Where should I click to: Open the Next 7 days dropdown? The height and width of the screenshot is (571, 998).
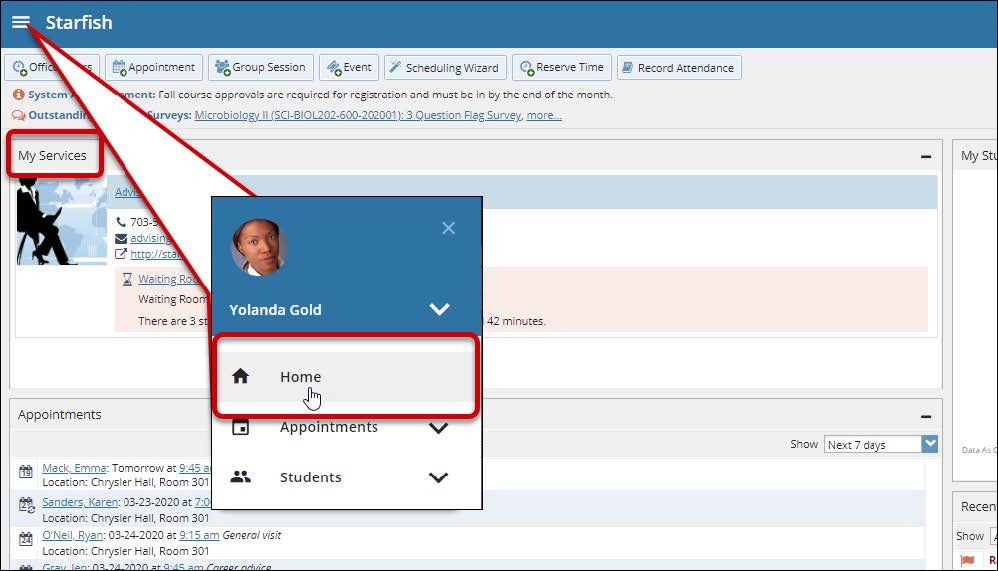click(x=880, y=445)
